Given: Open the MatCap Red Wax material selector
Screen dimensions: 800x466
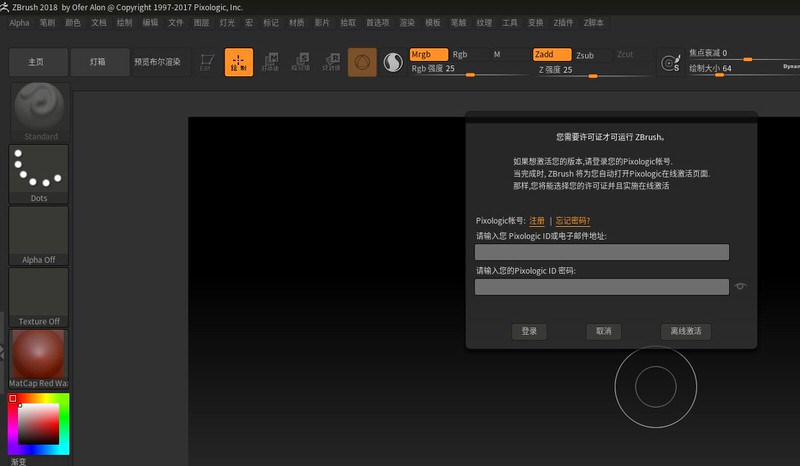Looking at the screenshot, I should pyautogui.click(x=39, y=359).
